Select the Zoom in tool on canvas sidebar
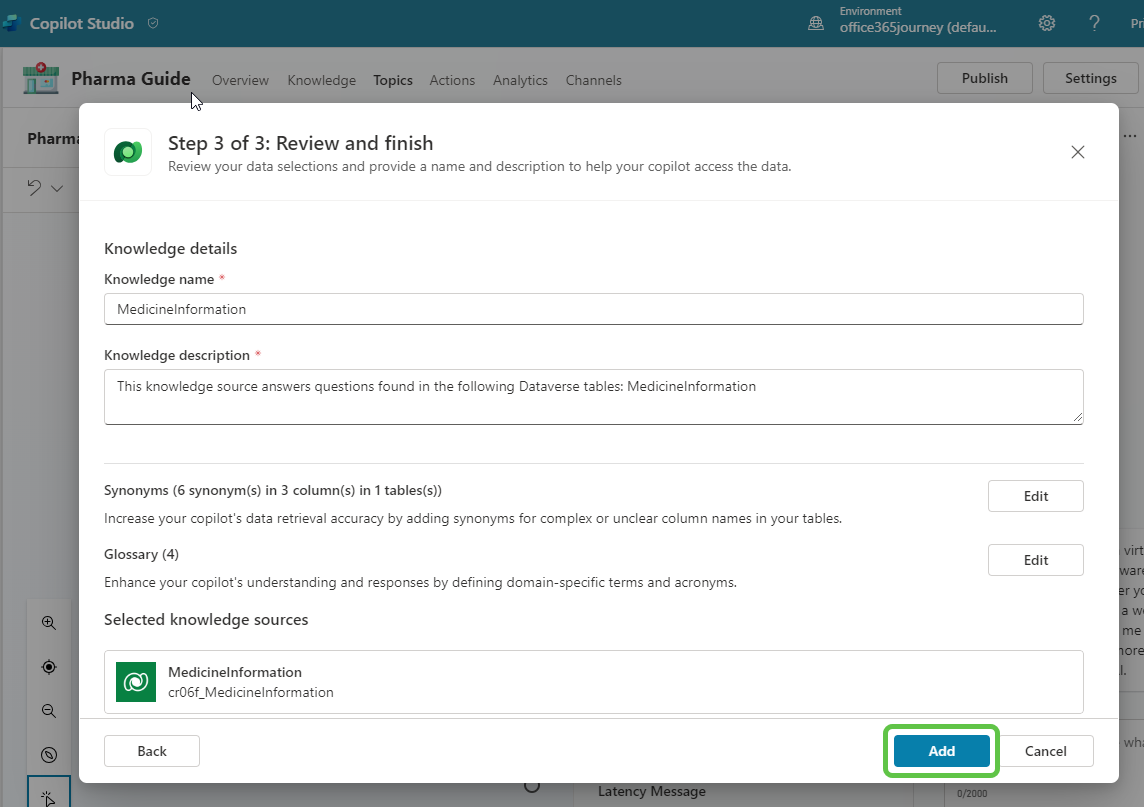This screenshot has width=1144, height=807. click(x=48, y=622)
